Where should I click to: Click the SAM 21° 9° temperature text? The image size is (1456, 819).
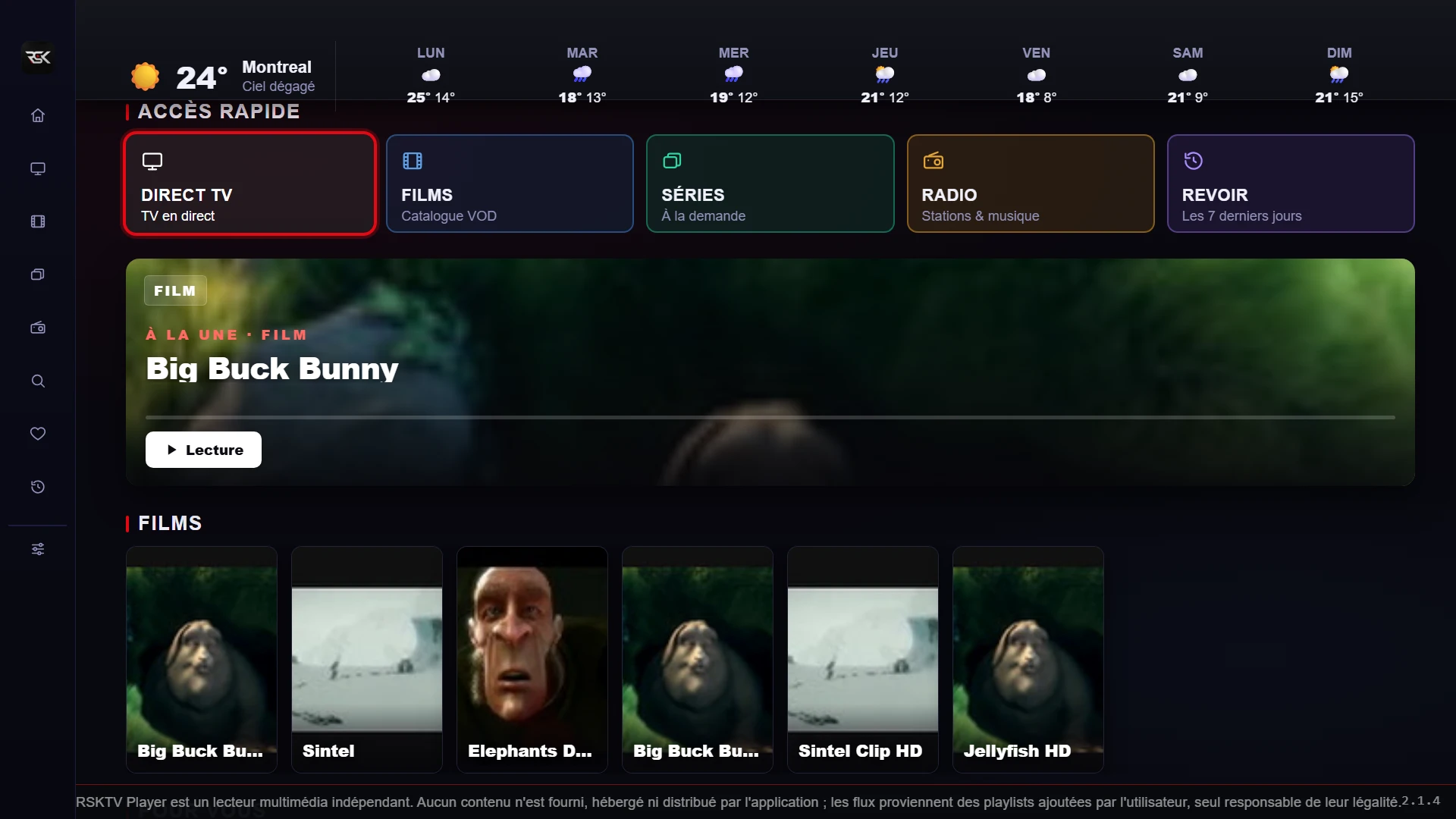click(x=1188, y=97)
